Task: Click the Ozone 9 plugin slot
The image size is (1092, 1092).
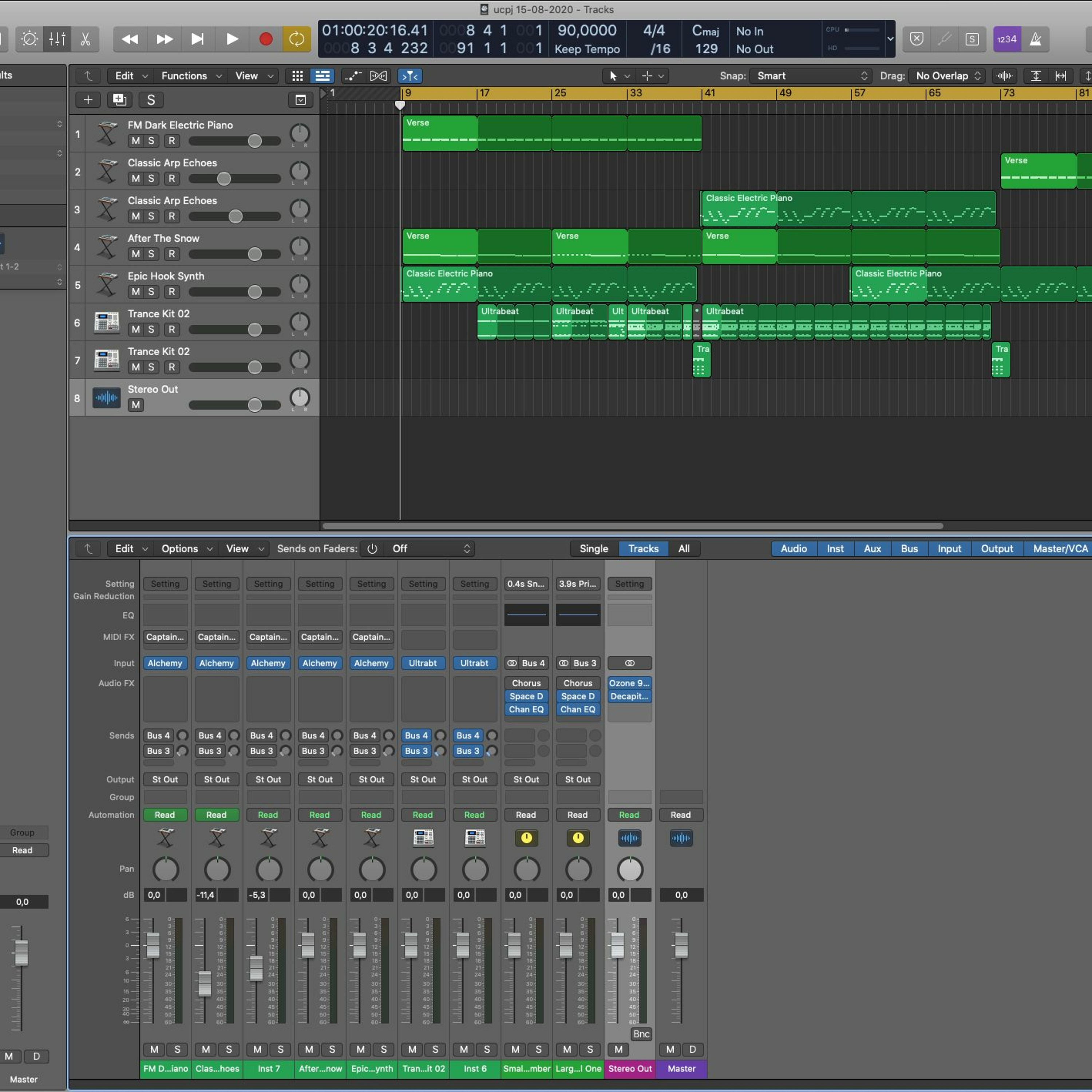Action: (x=629, y=683)
